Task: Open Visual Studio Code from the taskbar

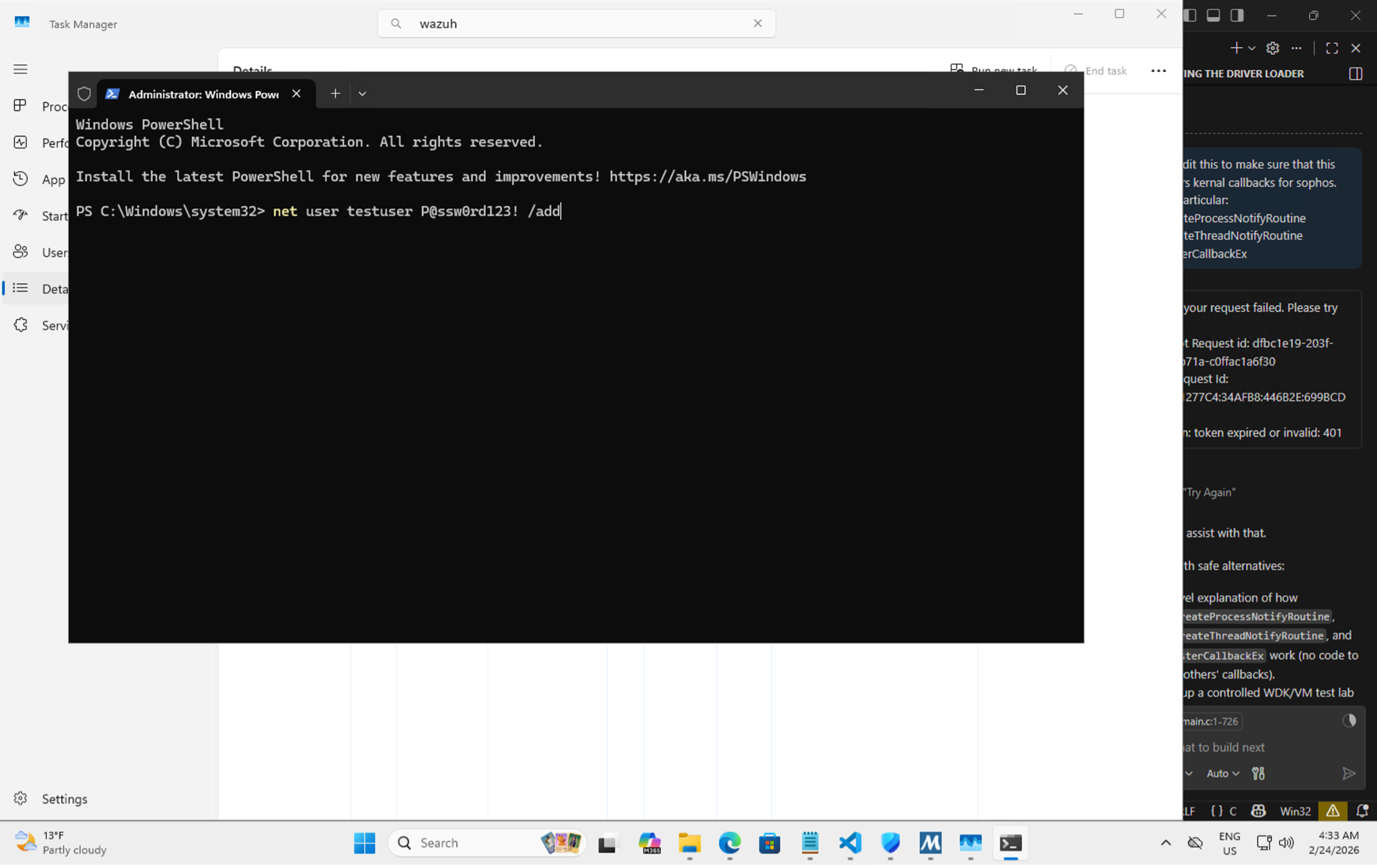Action: point(850,843)
